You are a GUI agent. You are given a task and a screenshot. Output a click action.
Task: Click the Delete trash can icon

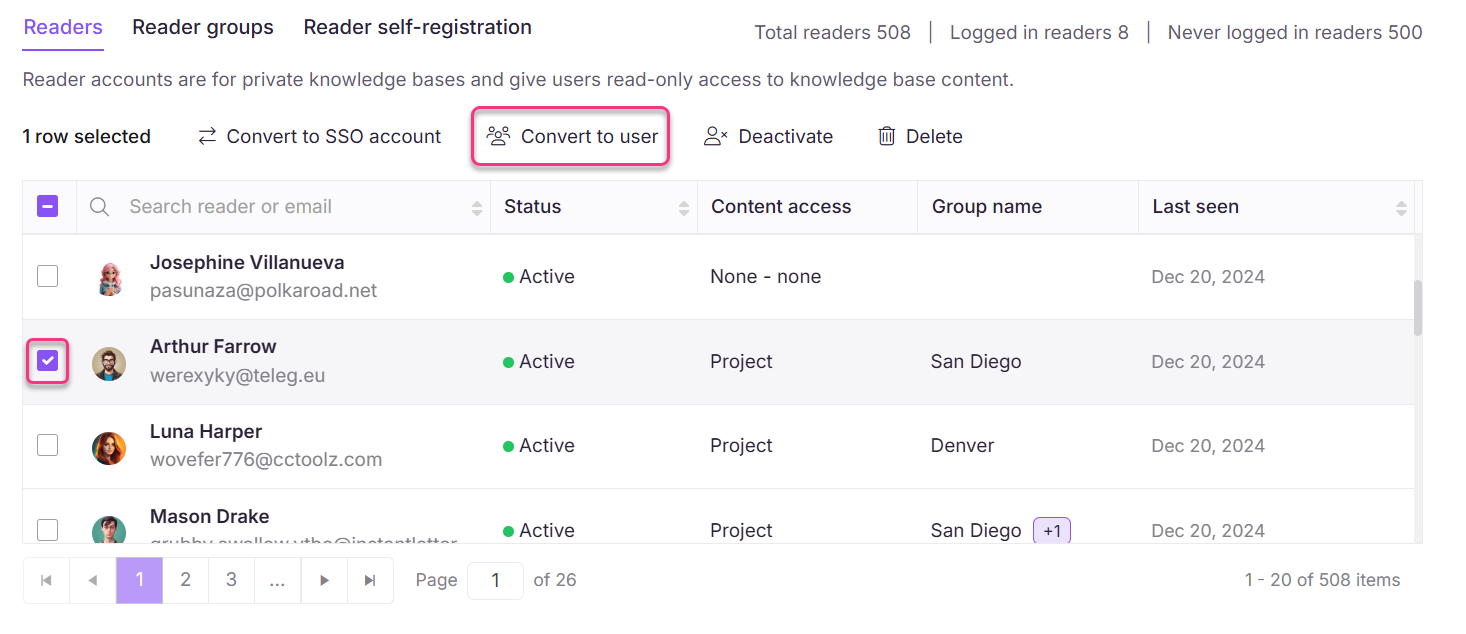(x=886, y=136)
